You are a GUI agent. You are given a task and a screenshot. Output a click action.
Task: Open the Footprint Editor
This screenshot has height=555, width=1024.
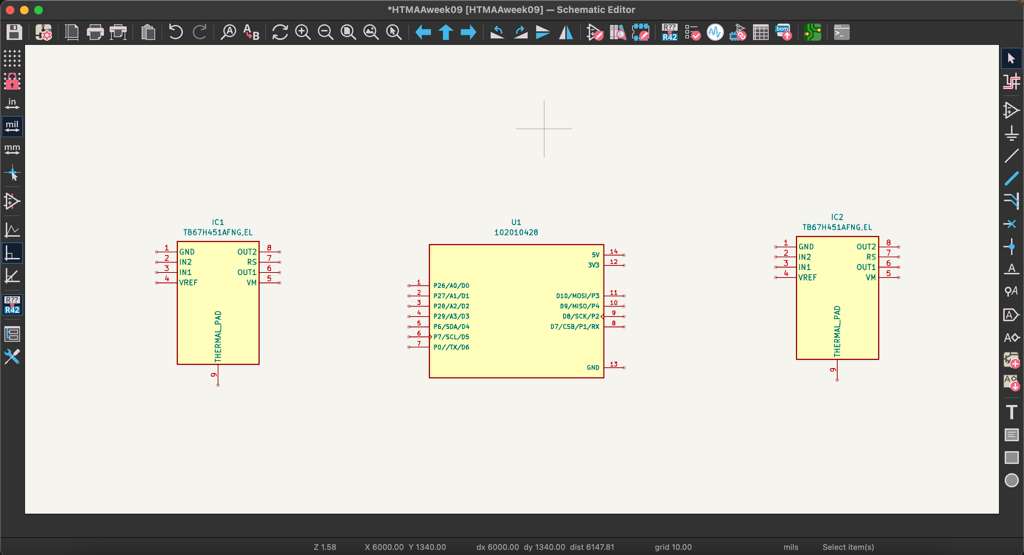[641, 32]
